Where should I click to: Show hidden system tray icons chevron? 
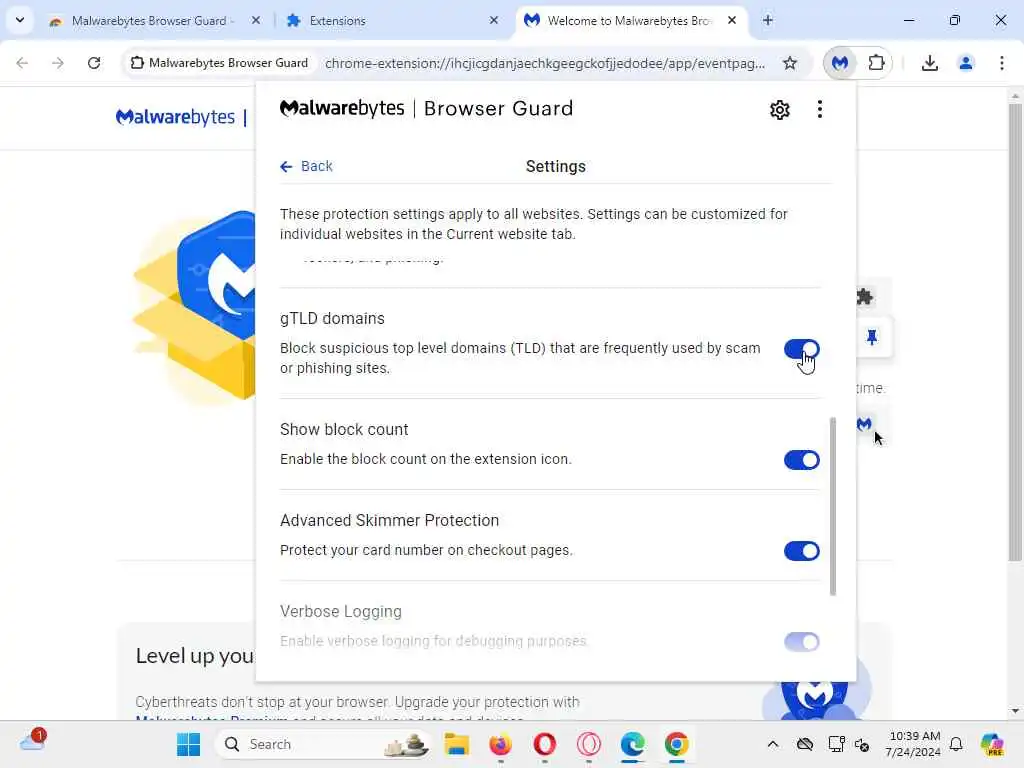[x=773, y=744]
